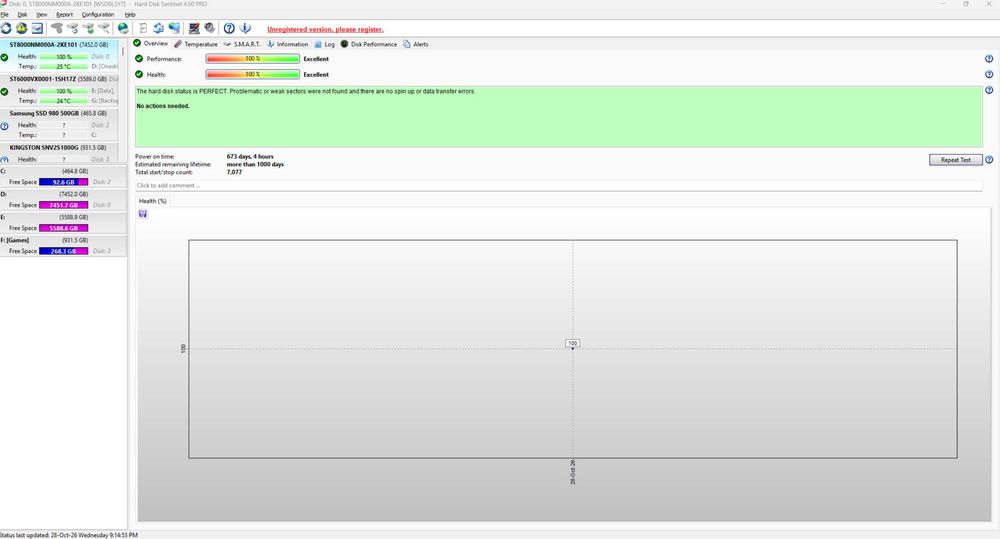Click the blue info 'i' toolbar icon
The image size is (1000, 539).
(x=245, y=28)
